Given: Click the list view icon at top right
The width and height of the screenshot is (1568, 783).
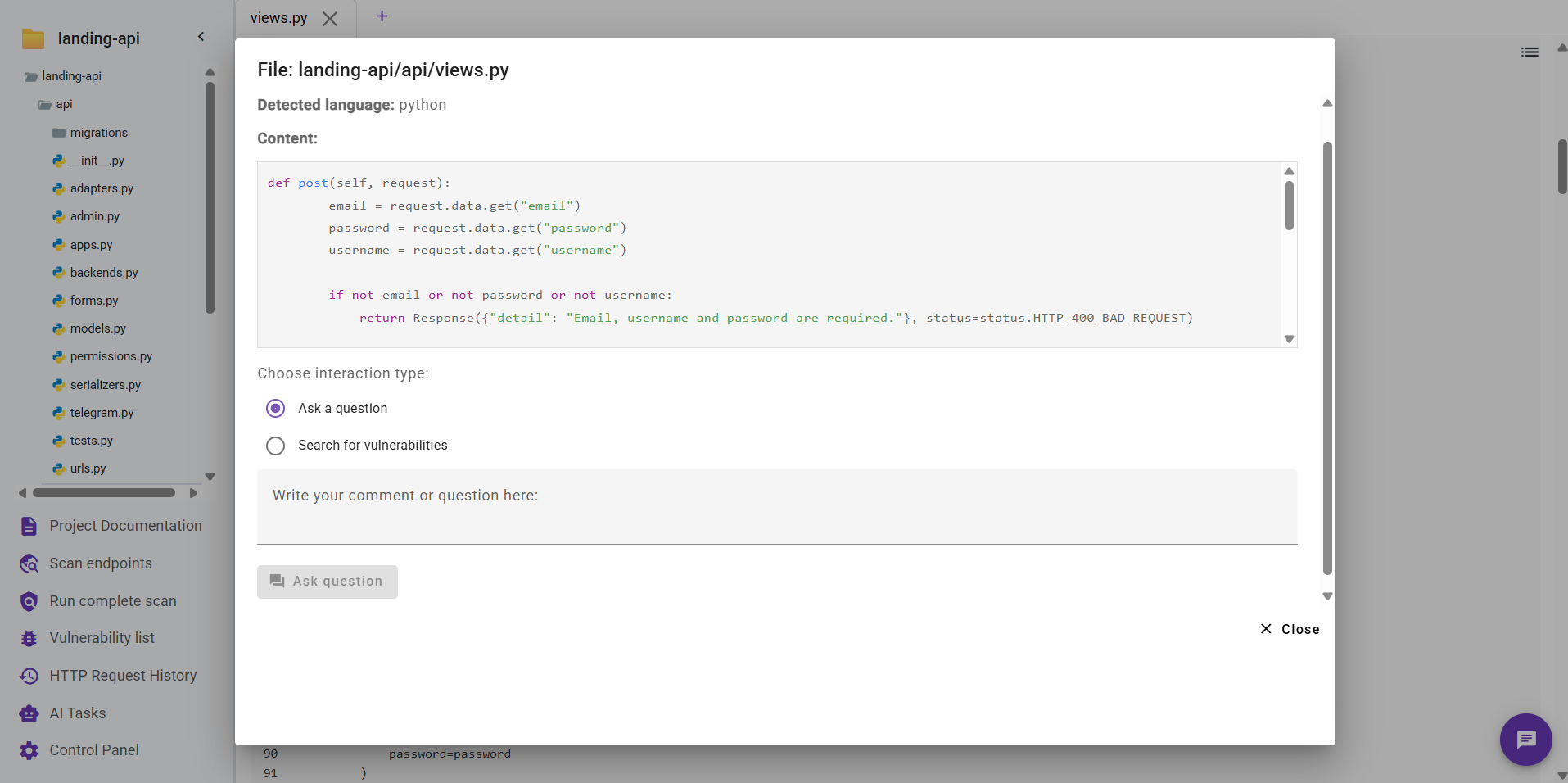Looking at the screenshot, I should [x=1529, y=52].
